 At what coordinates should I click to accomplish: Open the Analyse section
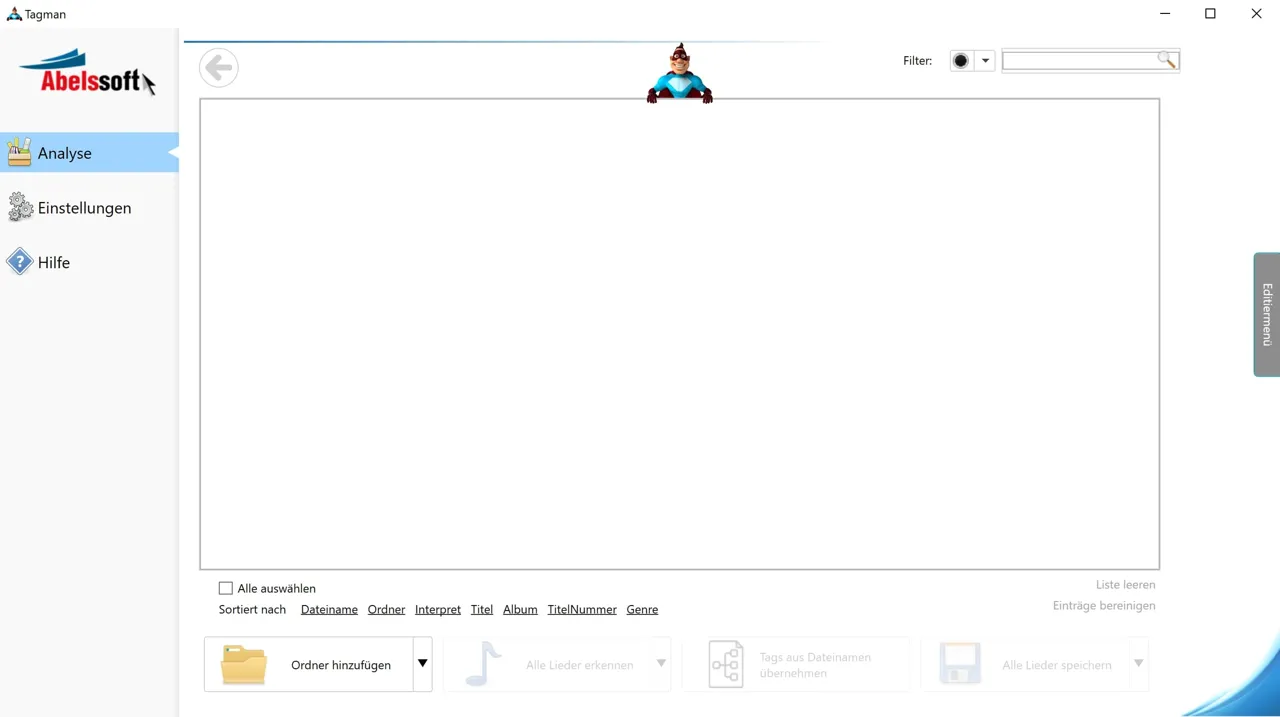pos(89,153)
